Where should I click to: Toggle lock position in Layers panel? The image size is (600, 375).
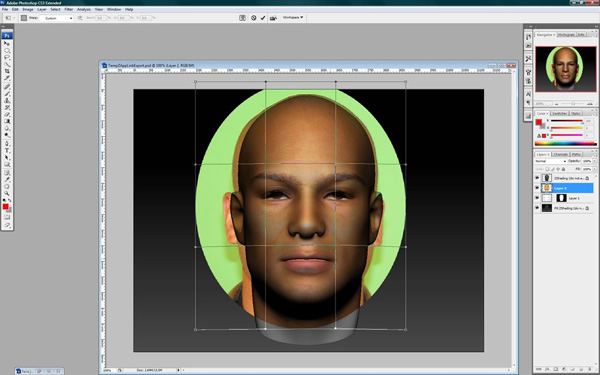559,169
